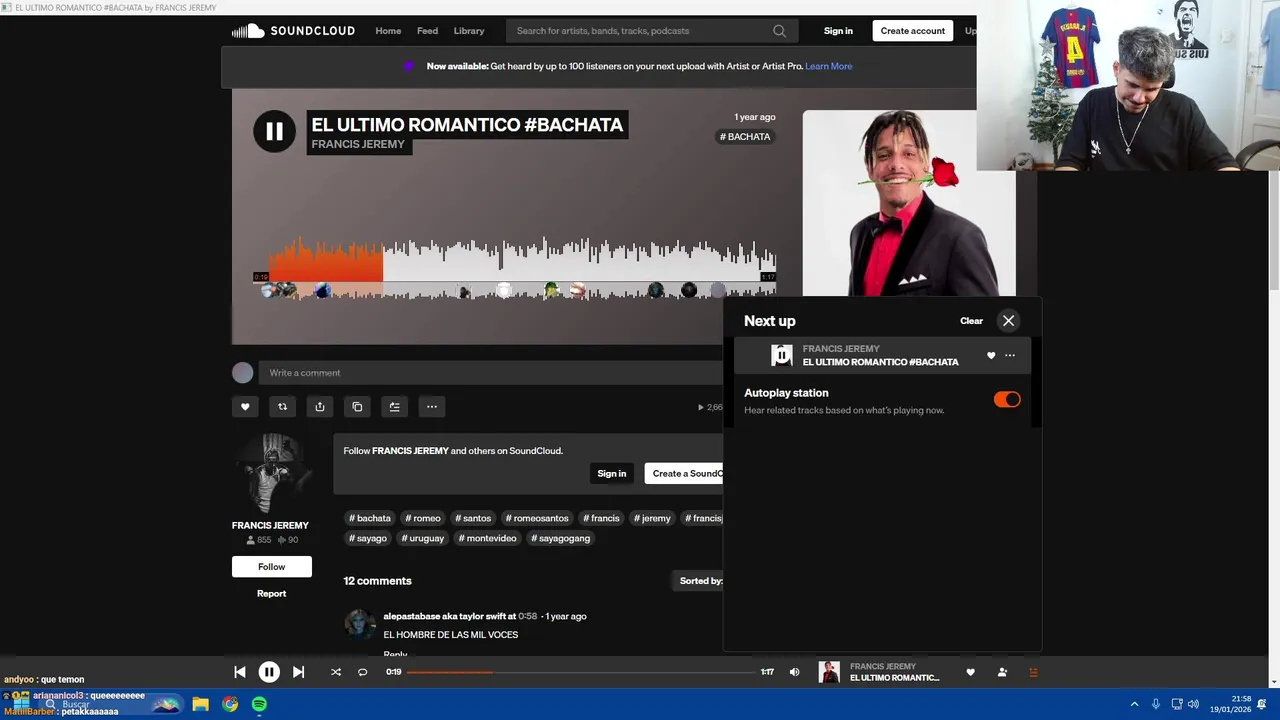
Task: Click Sign in in the follow prompt
Action: (612, 474)
